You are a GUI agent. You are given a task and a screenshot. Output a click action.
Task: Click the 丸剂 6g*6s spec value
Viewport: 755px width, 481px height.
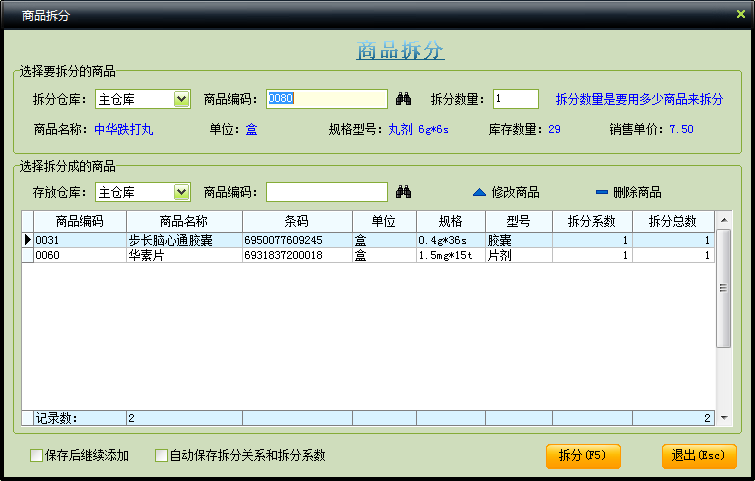pyautogui.click(x=418, y=130)
